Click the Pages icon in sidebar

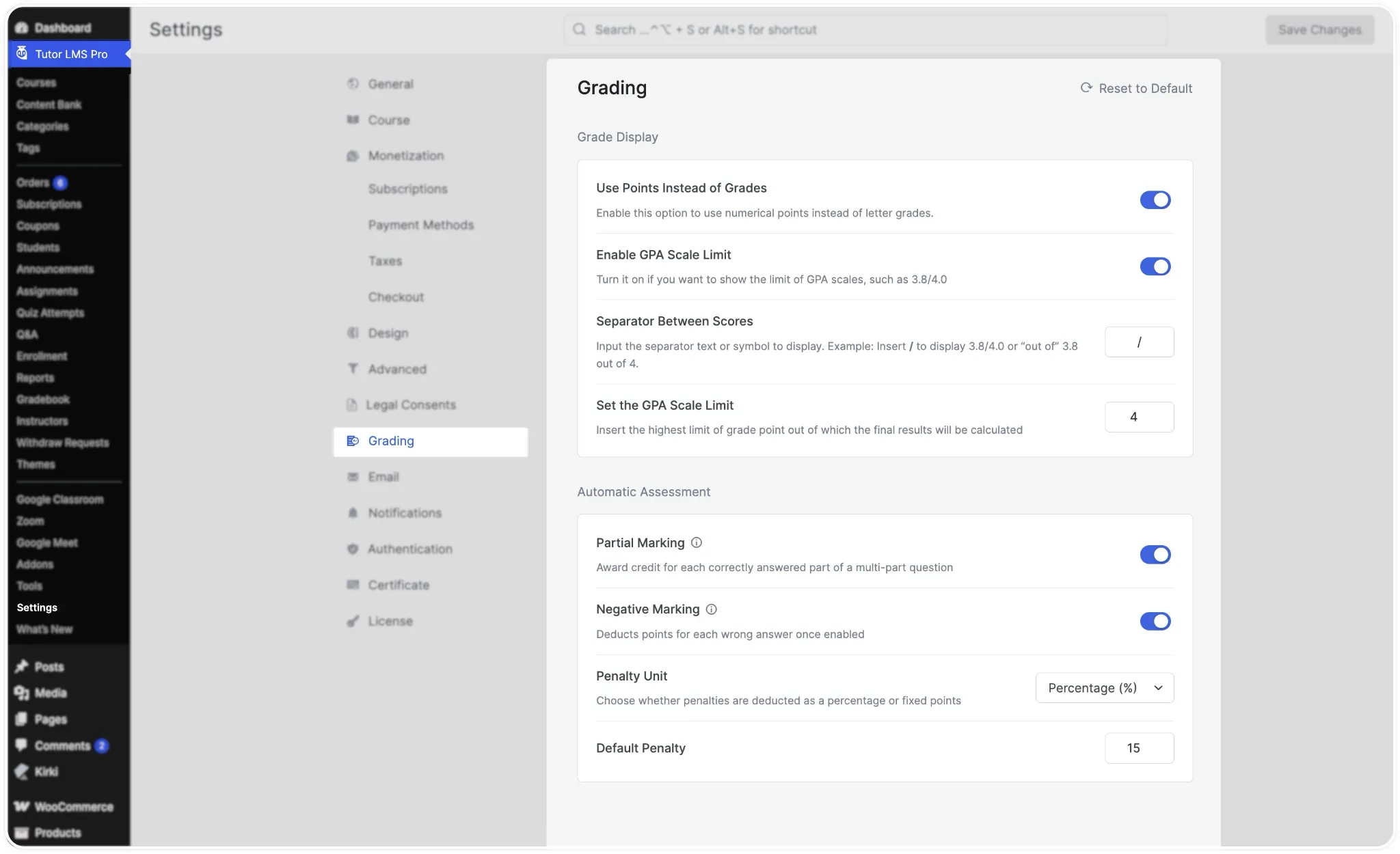pos(22,719)
